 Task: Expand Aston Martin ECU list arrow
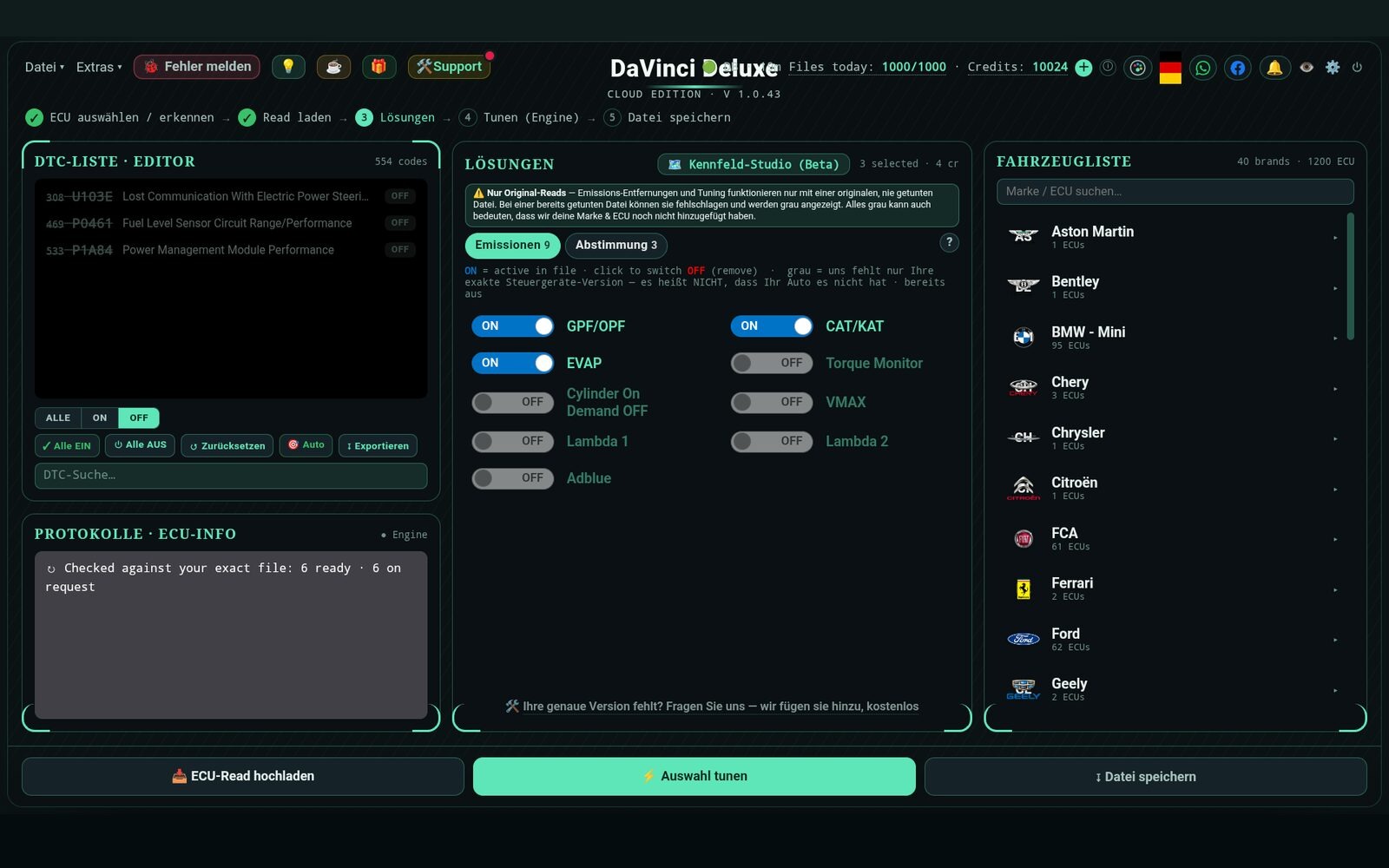[1335, 237]
